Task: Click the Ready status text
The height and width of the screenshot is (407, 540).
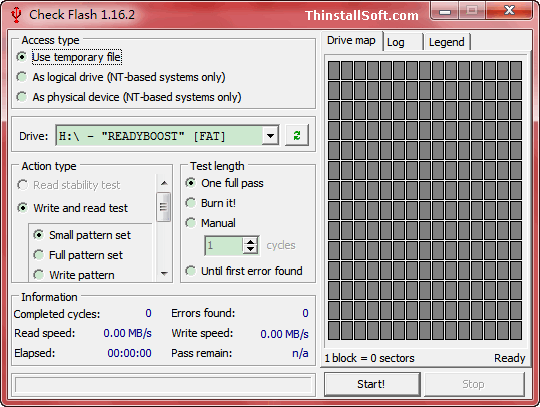Action: 510,358
